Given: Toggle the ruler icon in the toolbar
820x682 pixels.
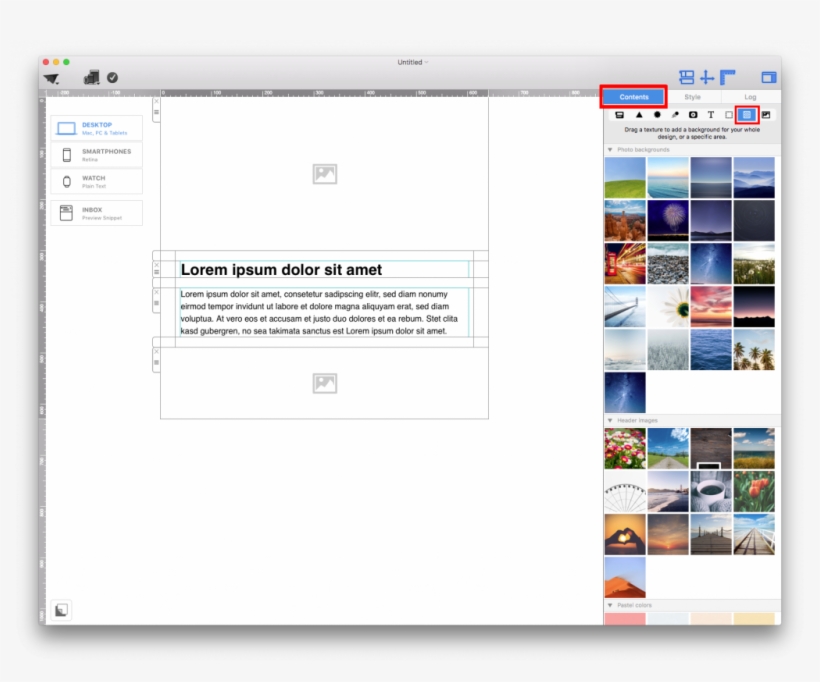Looking at the screenshot, I should (x=728, y=77).
